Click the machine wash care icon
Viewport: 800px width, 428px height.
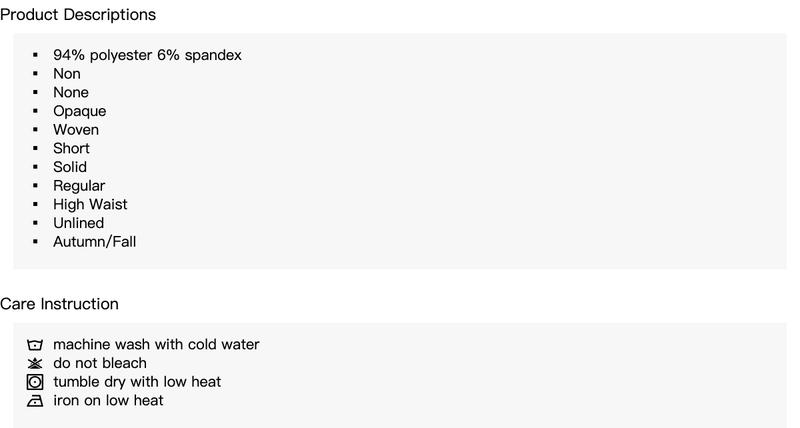pyautogui.click(x=35, y=345)
